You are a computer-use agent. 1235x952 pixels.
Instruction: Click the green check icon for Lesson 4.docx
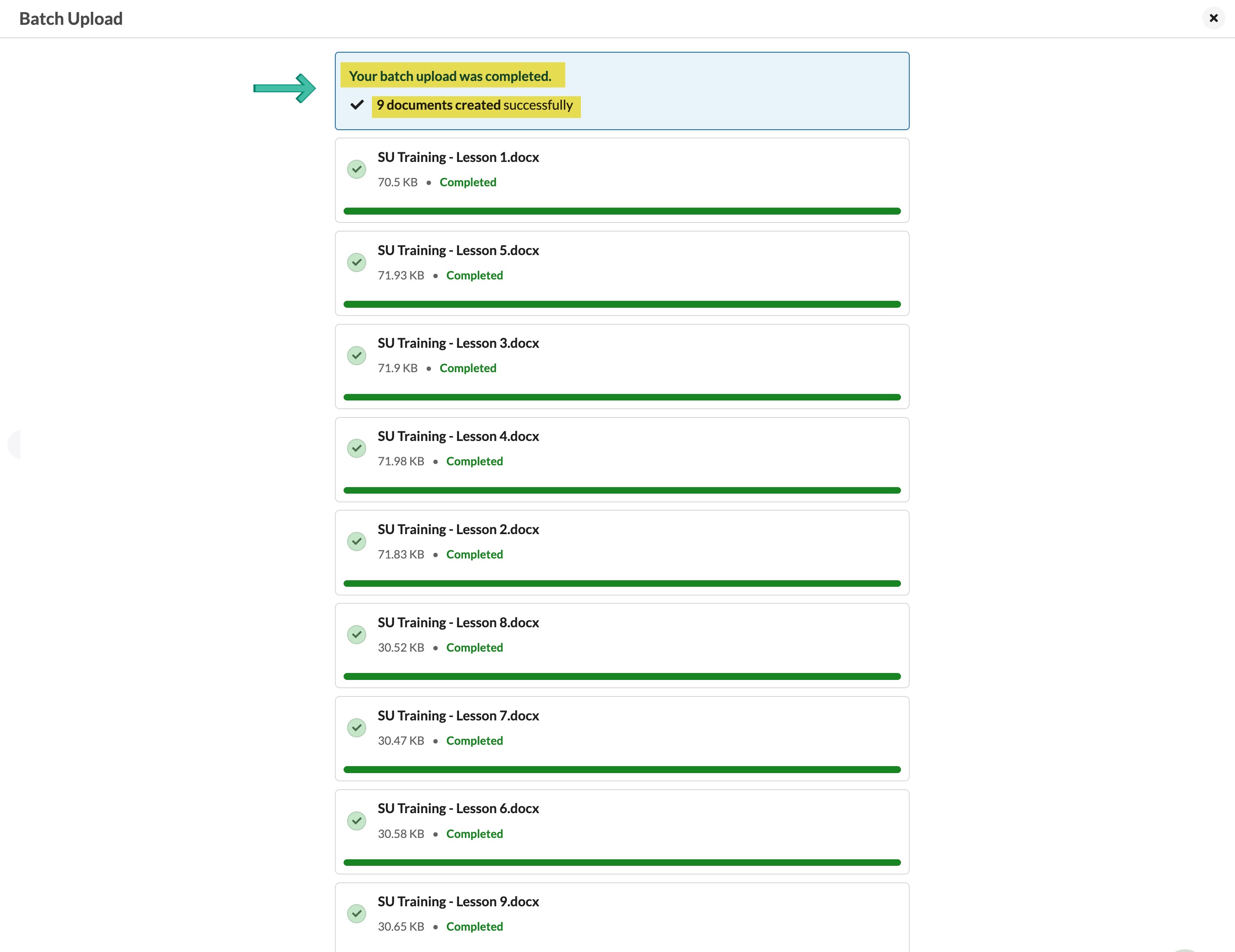(356, 448)
